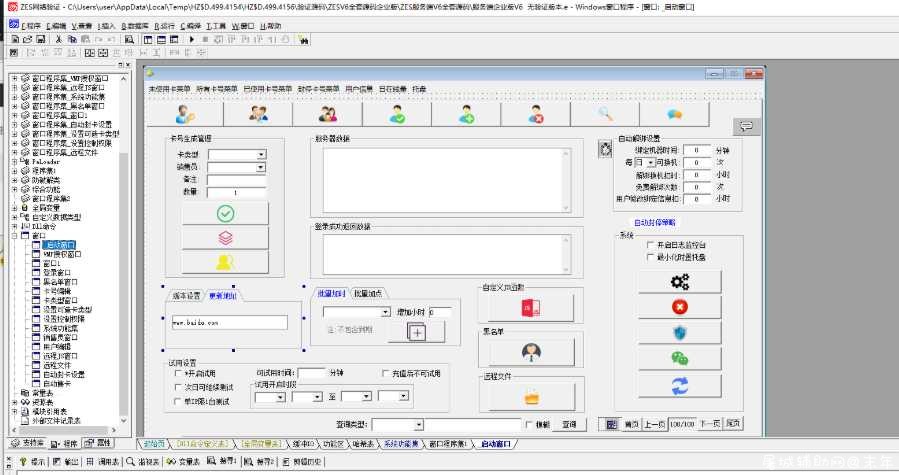Click the Save floppy disk toolbar icon
This screenshot has height=475, width=899.
(x=41, y=40)
